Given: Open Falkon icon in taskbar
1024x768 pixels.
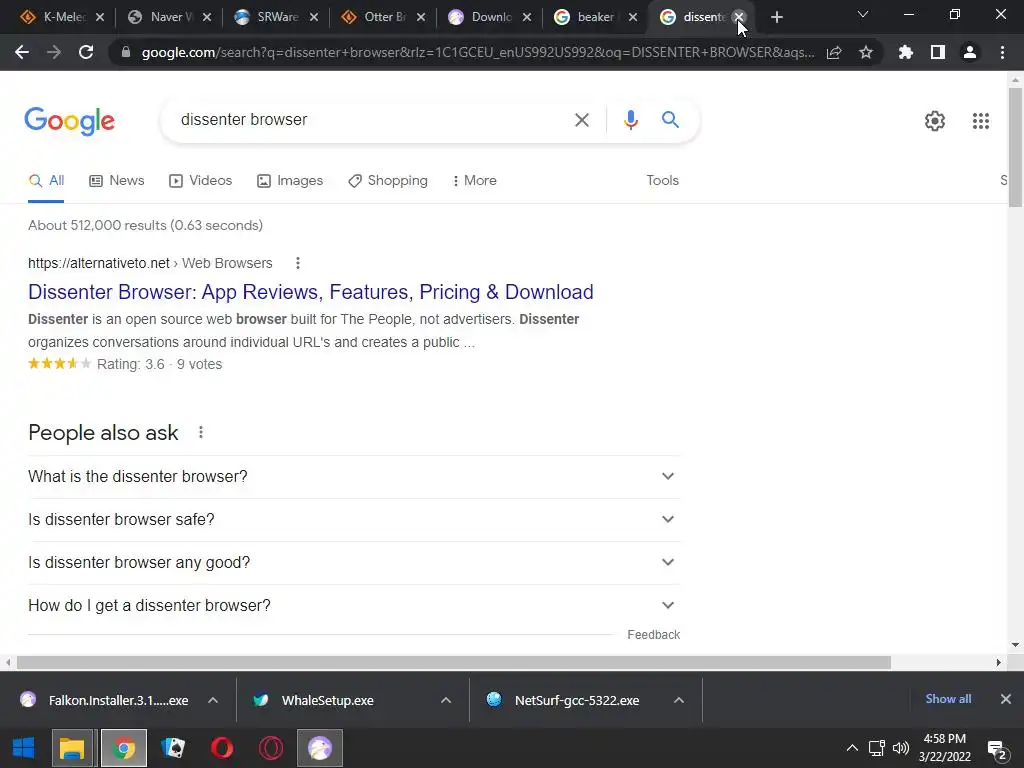Looking at the screenshot, I should tap(320, 748).
